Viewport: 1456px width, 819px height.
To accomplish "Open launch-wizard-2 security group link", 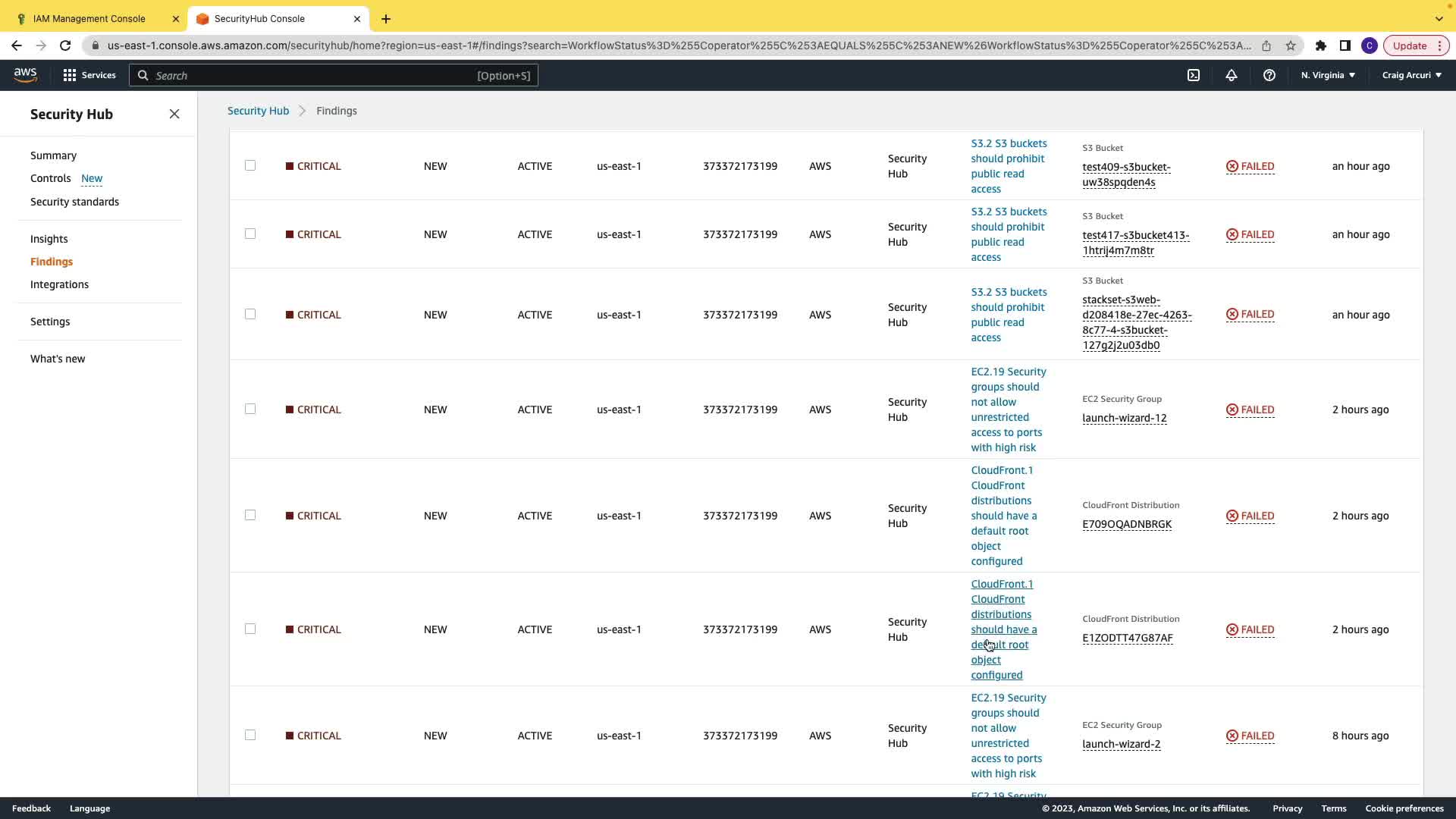I will [1121, 744].
